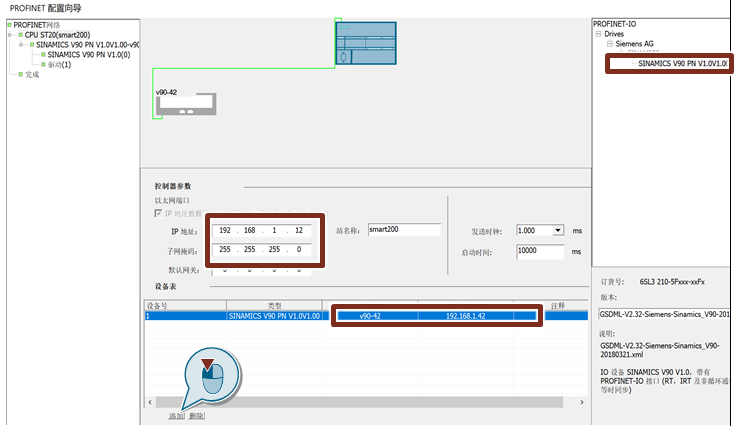
Task: Click the 启动时间 field showing 10000
Action: (540, 251)
